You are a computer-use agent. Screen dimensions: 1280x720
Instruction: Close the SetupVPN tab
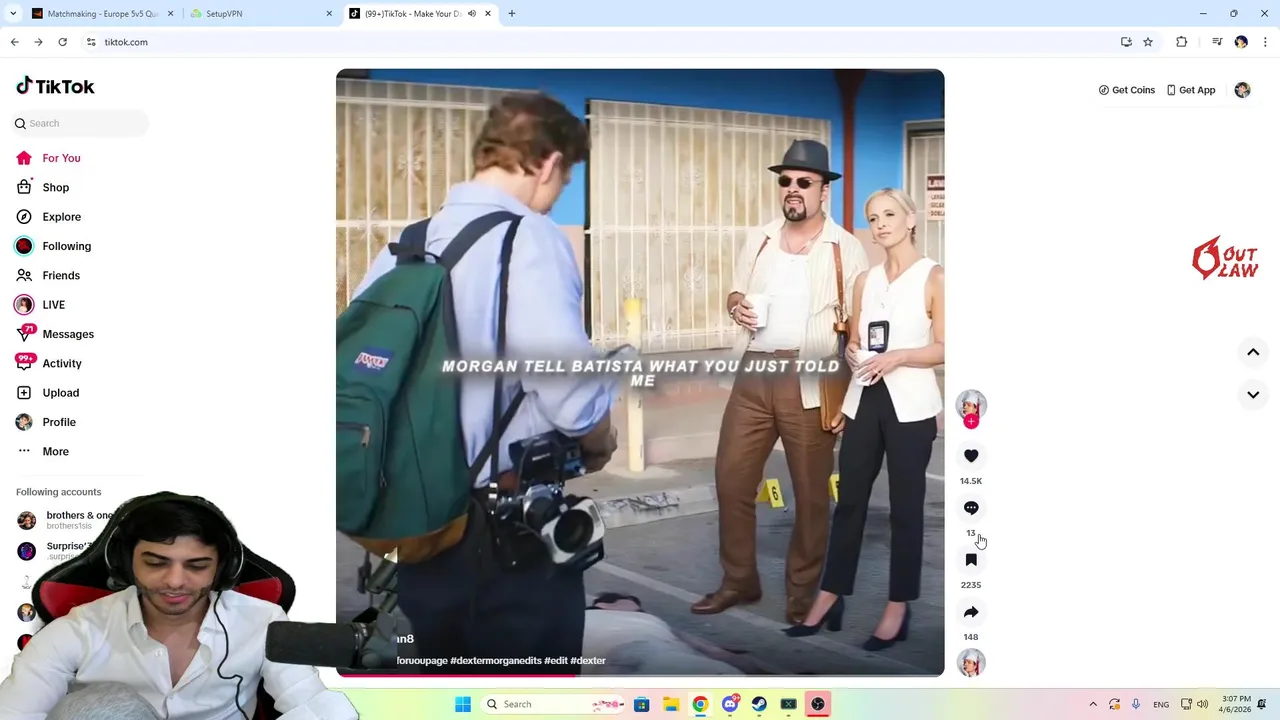(x=329, y=14)
